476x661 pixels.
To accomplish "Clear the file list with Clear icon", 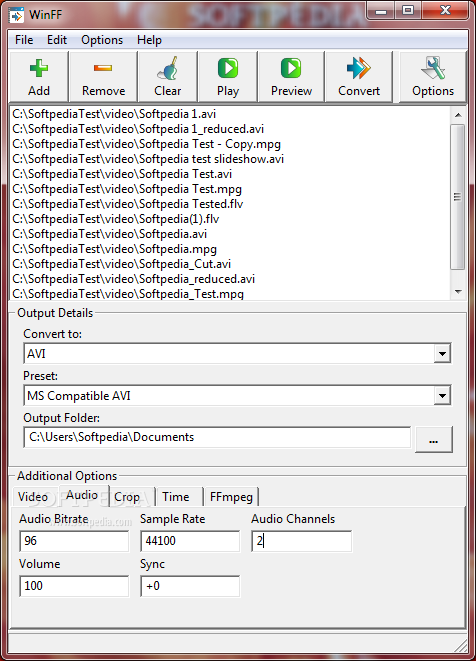I will tap(167, 76).
